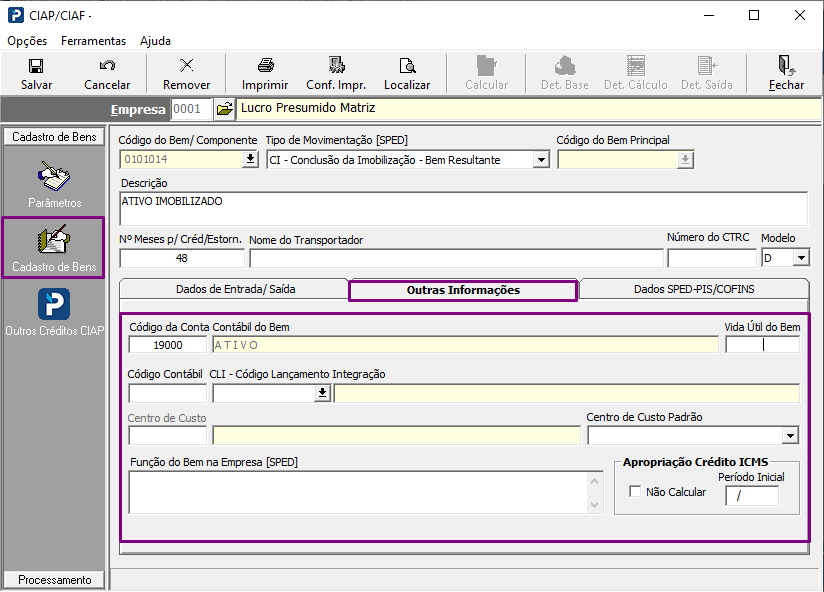This screenshot has width=824, height=592.
Task: Switch to Dados de Entrada/ Saída tab
Action: click(x=235, y=289)
